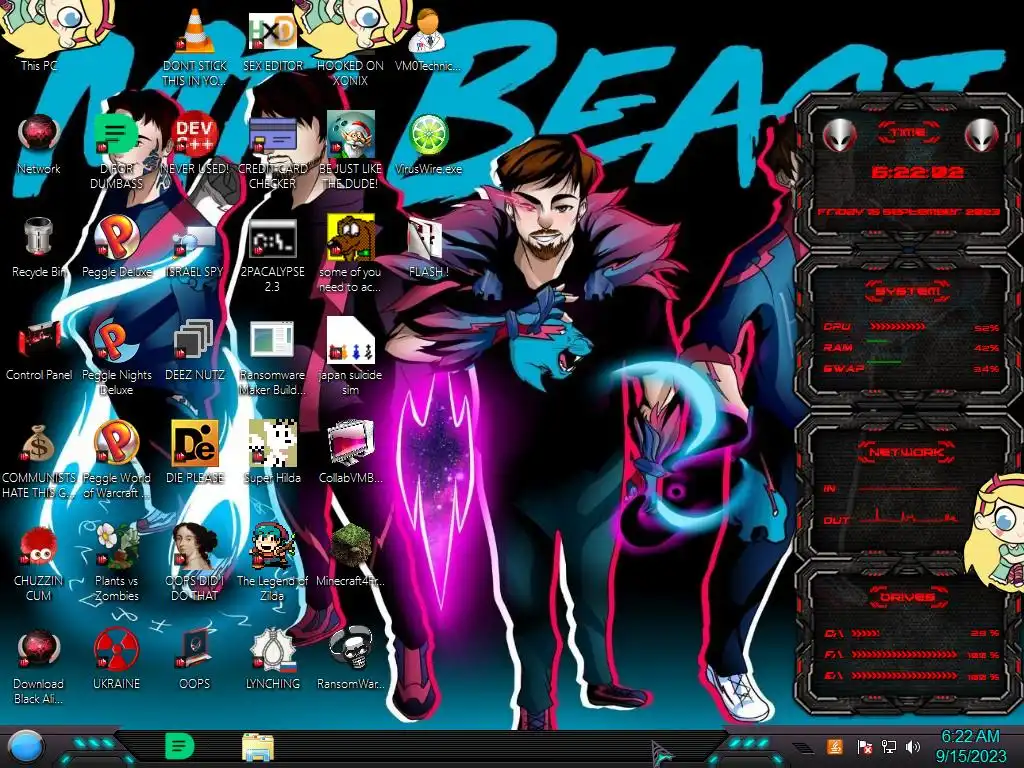Viewport: 1024px width, 768px height.
Task: Click the SYSTEM gadget header
Action: pos(907,291)
